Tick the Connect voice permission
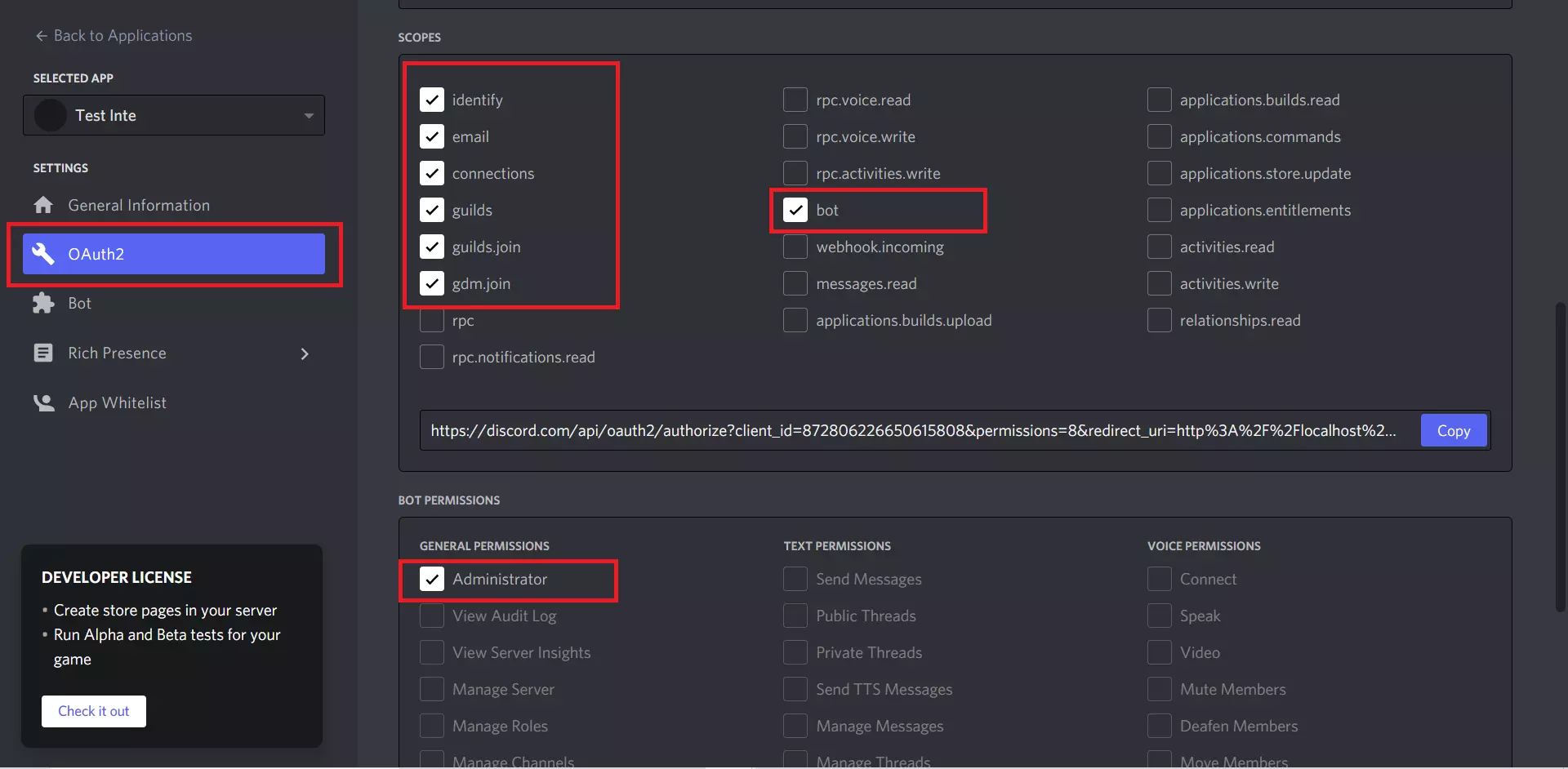The image size is (1568, 769). point(1160,579)
